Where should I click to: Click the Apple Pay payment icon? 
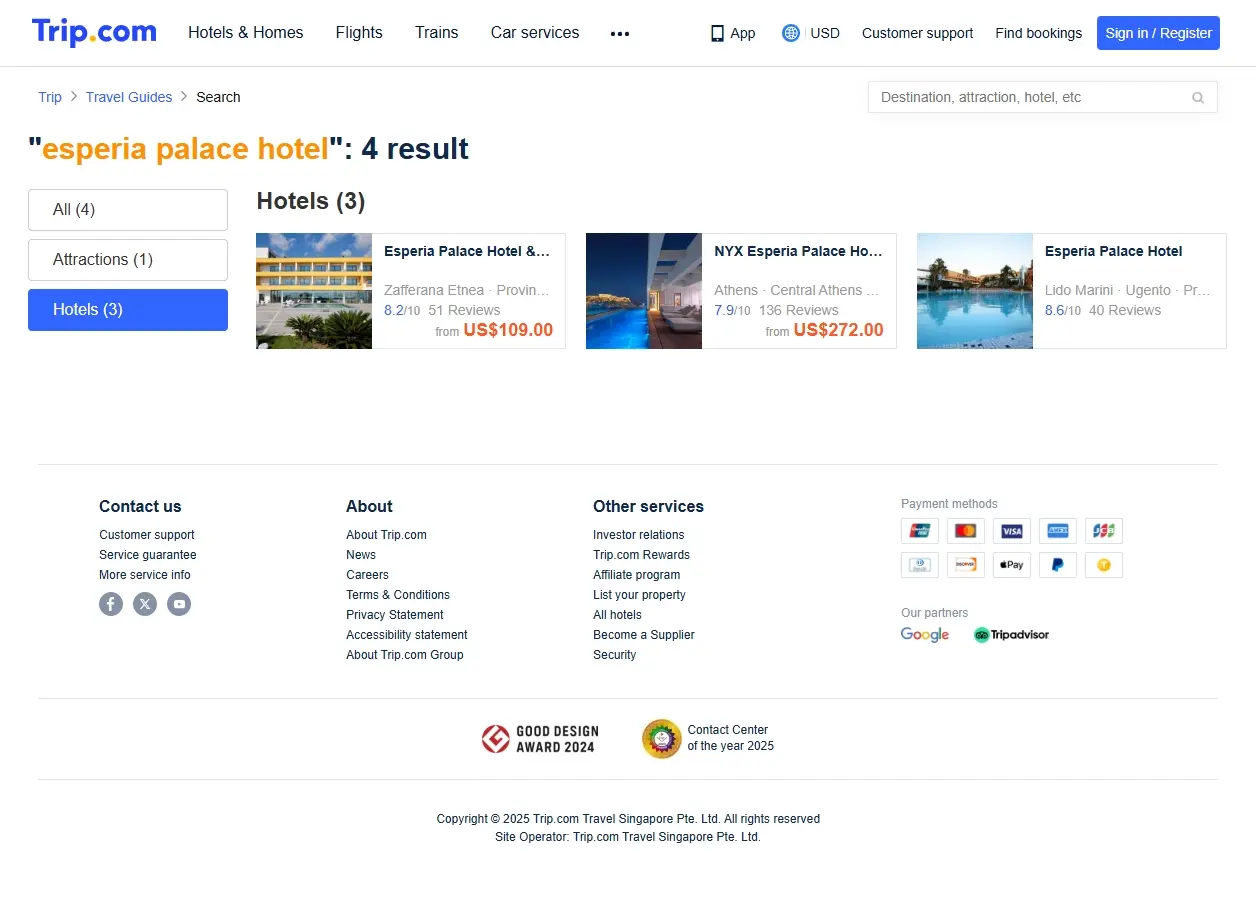(1012, 565)
